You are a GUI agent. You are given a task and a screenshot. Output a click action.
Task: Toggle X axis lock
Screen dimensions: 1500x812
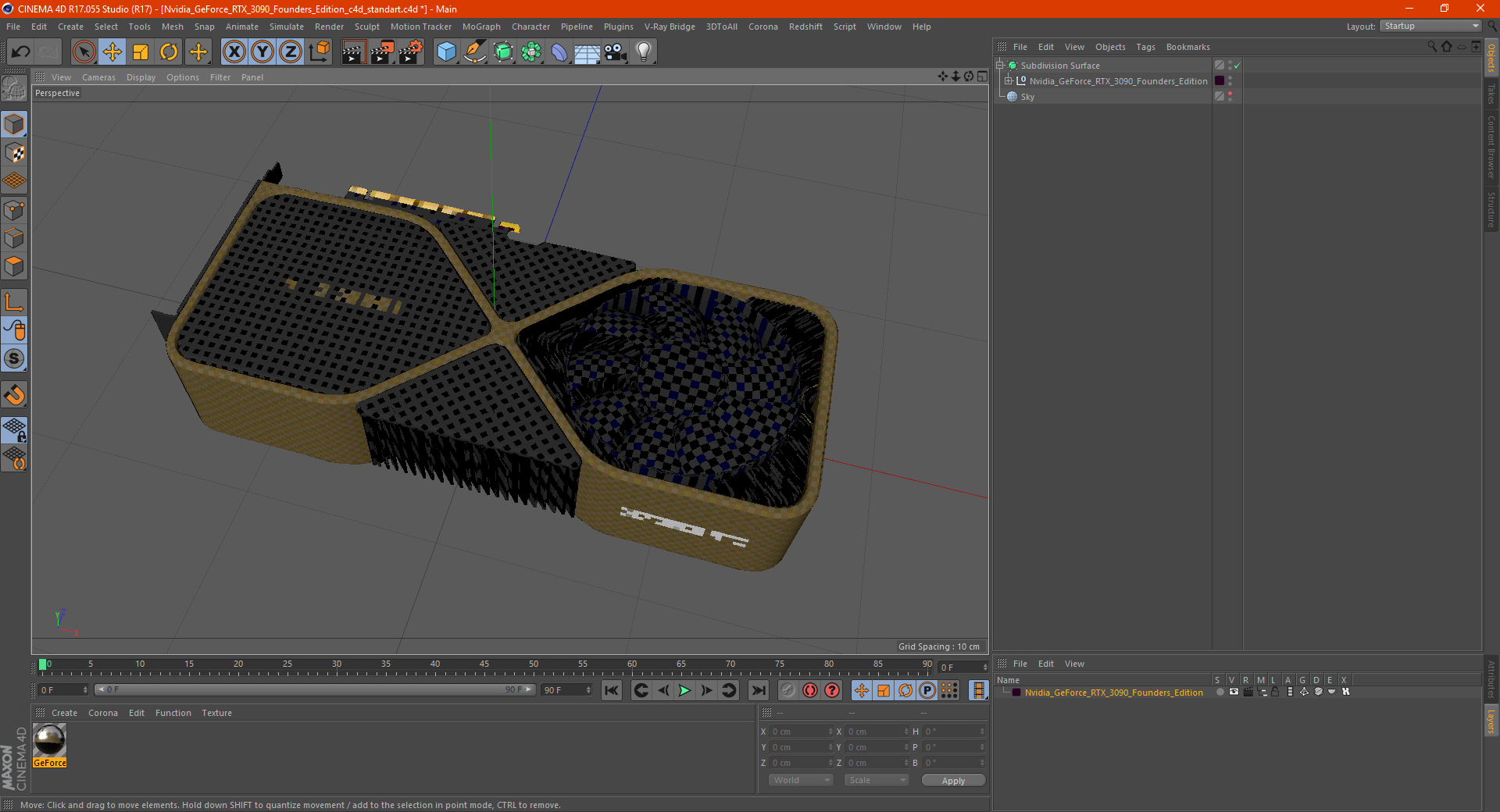pyautogui.click(x=234, y=52)
